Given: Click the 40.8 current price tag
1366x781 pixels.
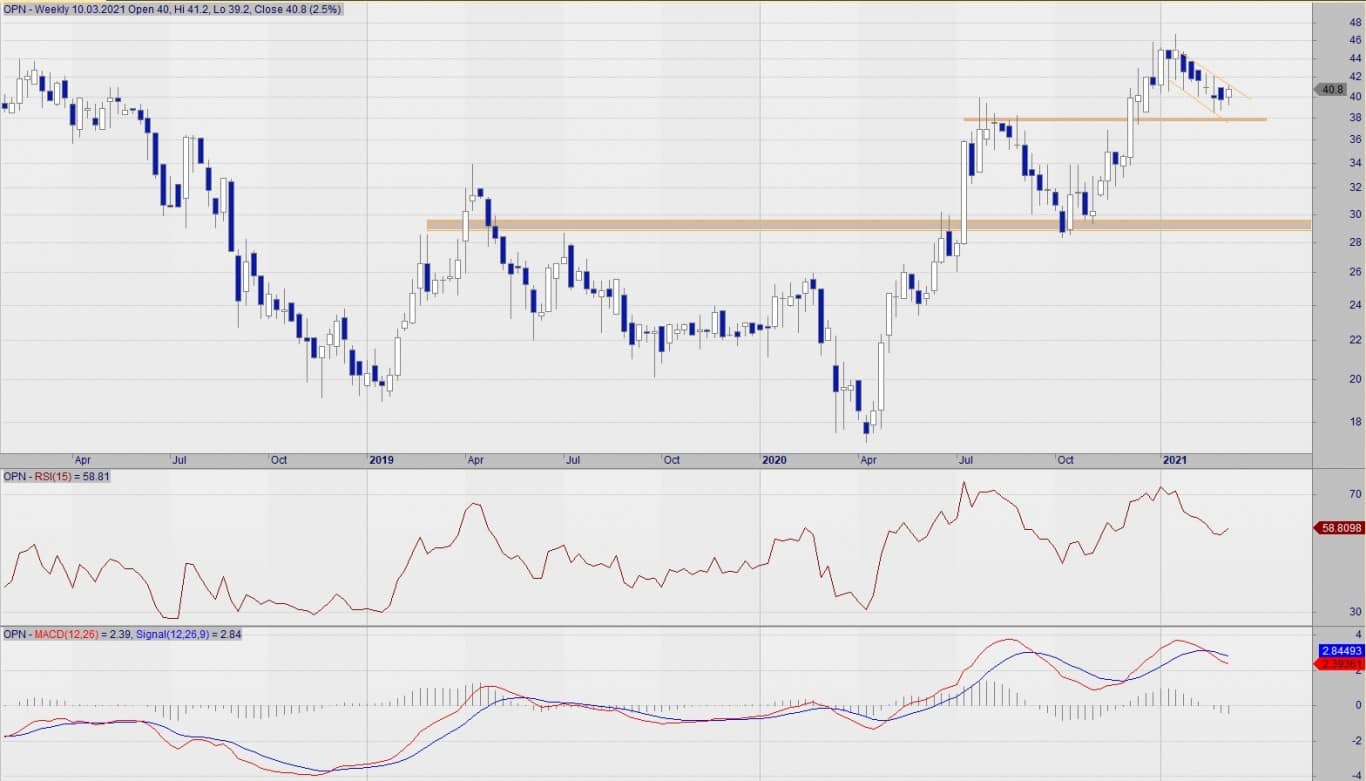Looking at the screenshot, I should (1331, 89).
